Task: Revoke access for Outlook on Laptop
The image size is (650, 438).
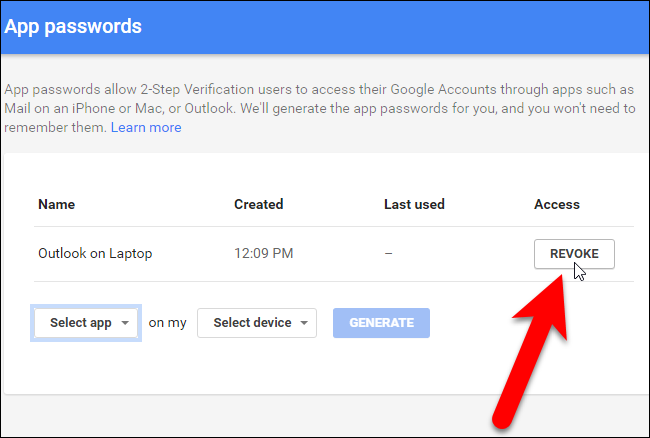Action: point(574,254)
